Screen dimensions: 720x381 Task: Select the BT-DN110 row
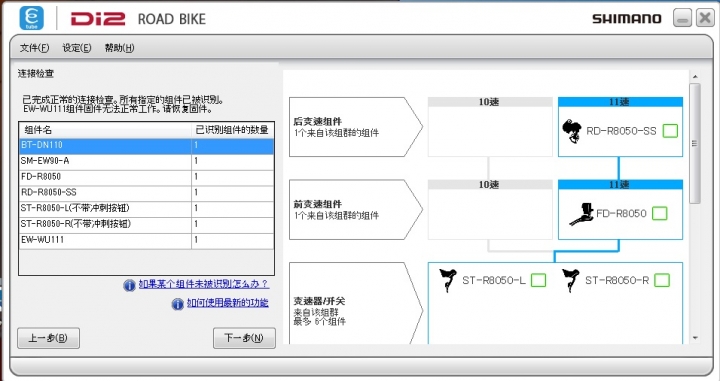(146, 145)
